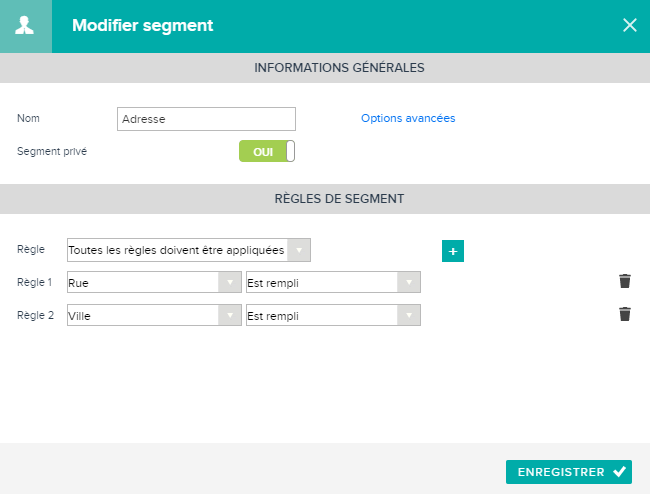Click the Segment privé label

52,152
